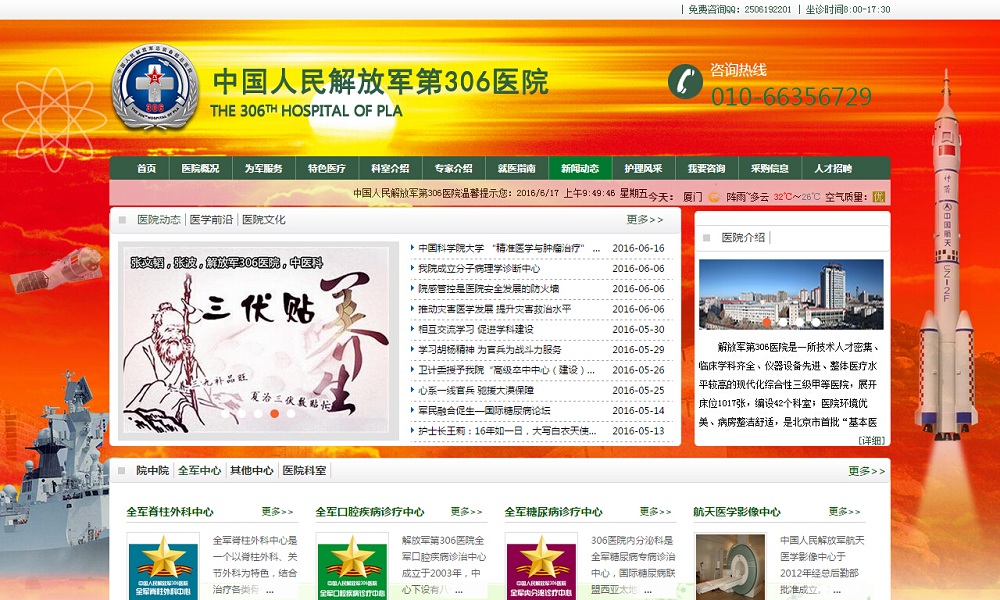Switch to the 医学前沿 tab
Viewport: 1000px width, 600px height.
click(211, 219)
